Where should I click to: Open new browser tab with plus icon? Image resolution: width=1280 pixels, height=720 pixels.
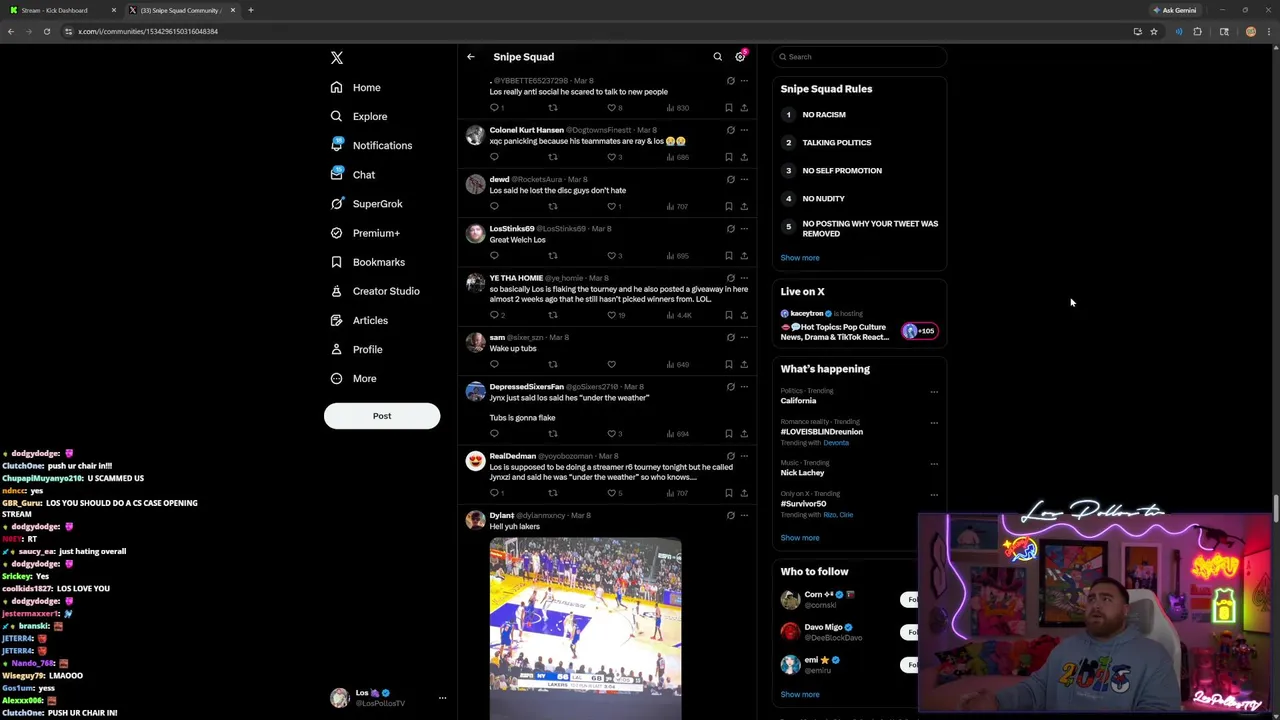[x=251, y=10]
